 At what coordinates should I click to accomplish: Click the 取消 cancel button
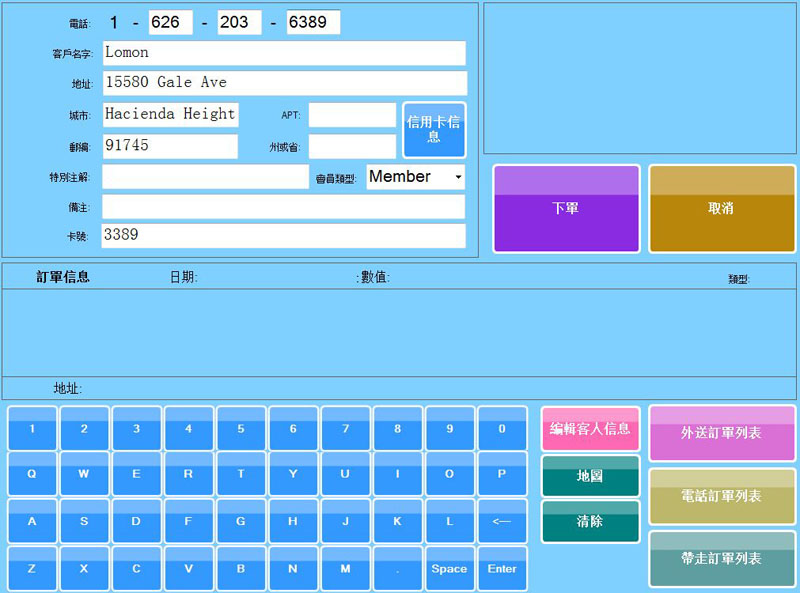coord(722,209)
